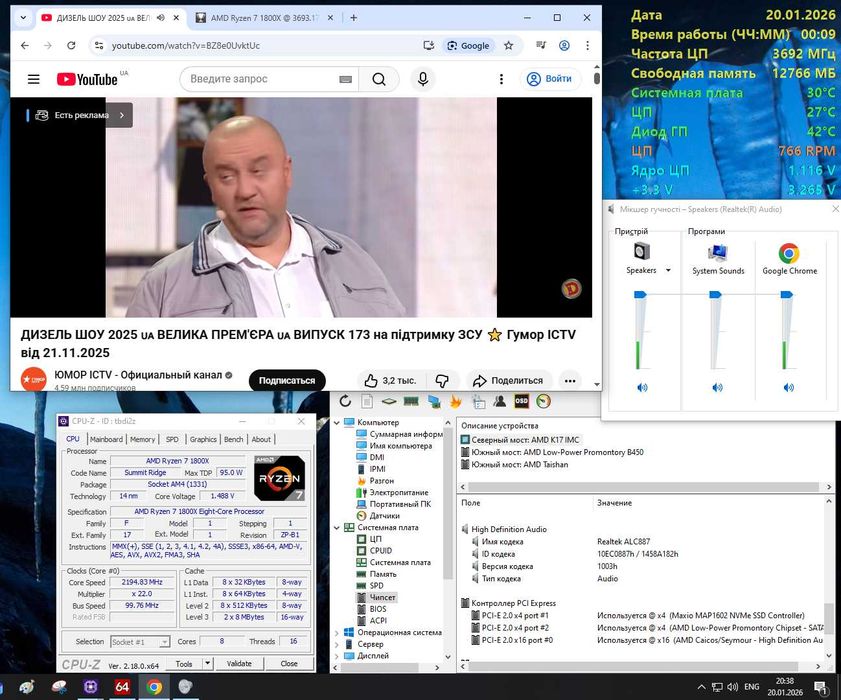841x700 pixels.
Task: Bookmark this page with the star icon
Action: [x=508, y=45]
